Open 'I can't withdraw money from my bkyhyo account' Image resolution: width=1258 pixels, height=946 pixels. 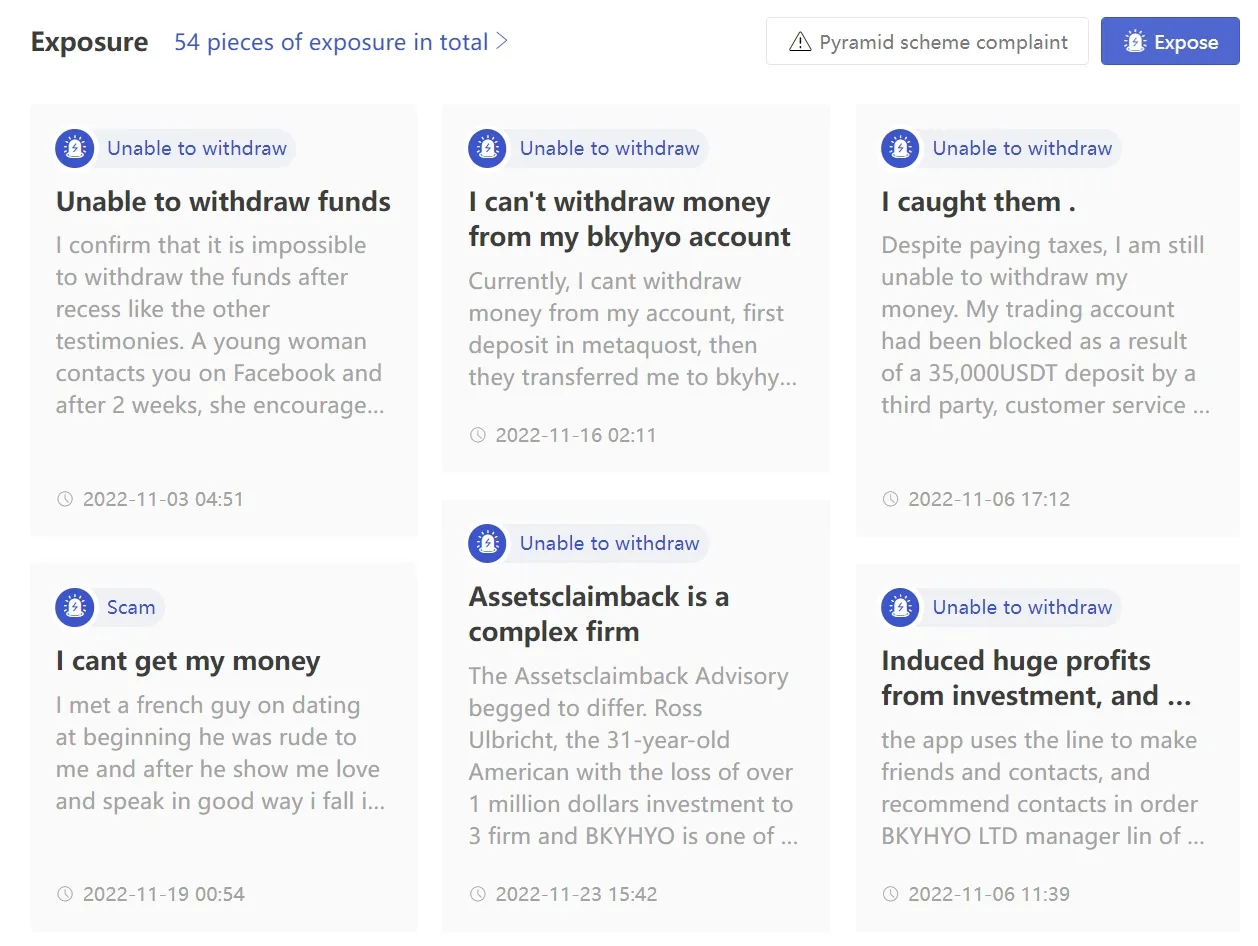point(629,219)
